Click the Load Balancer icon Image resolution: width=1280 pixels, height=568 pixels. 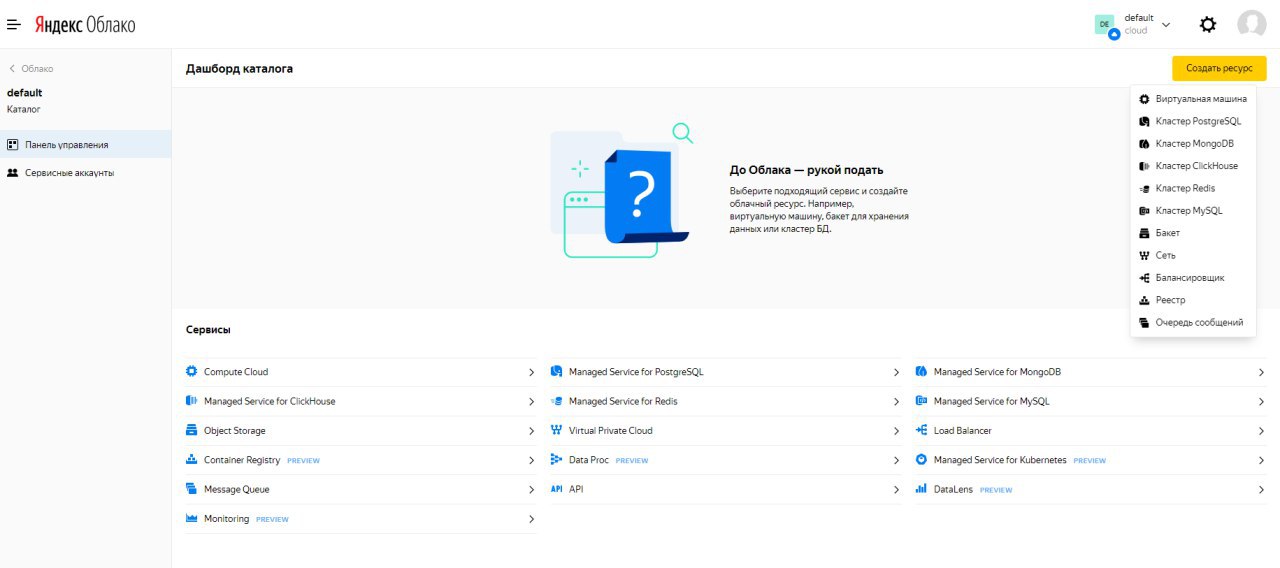(x=922, y=431)
